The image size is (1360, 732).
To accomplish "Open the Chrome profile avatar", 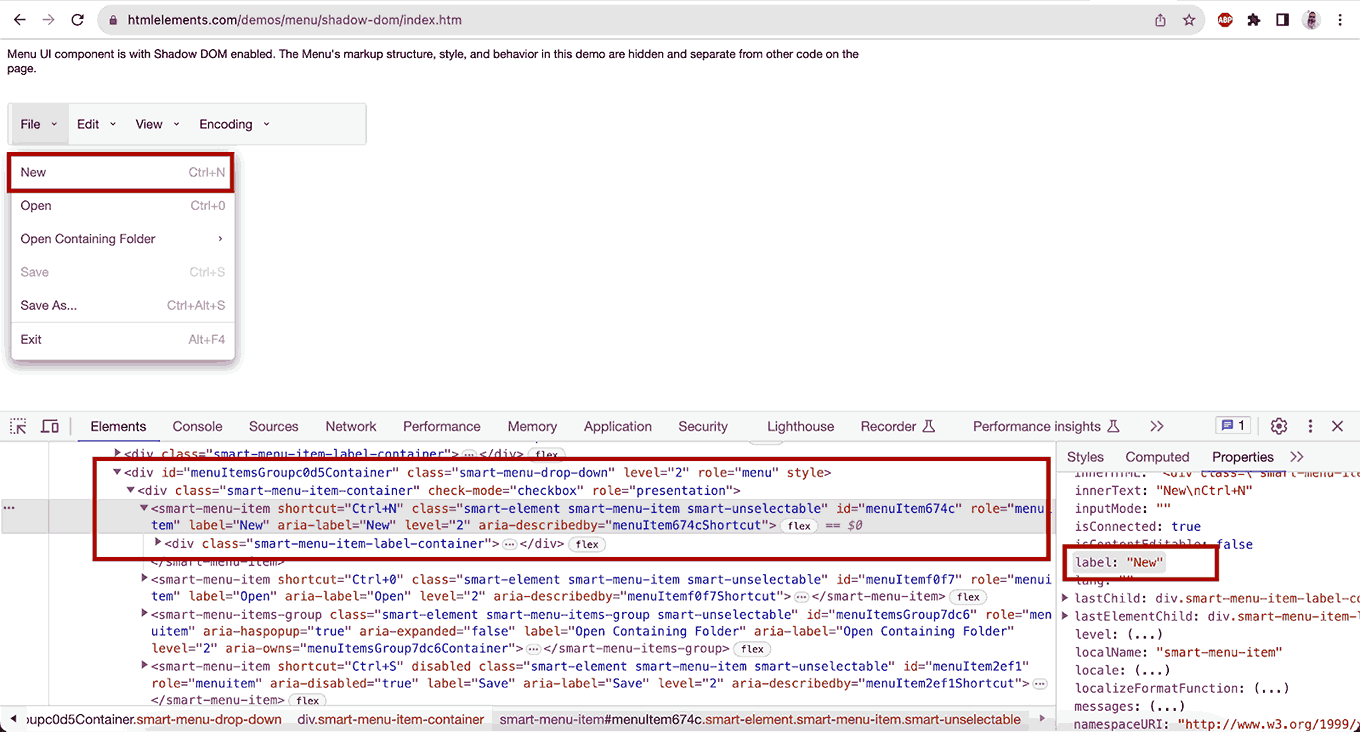I will pyautogui.click(x=1312, y=20).
